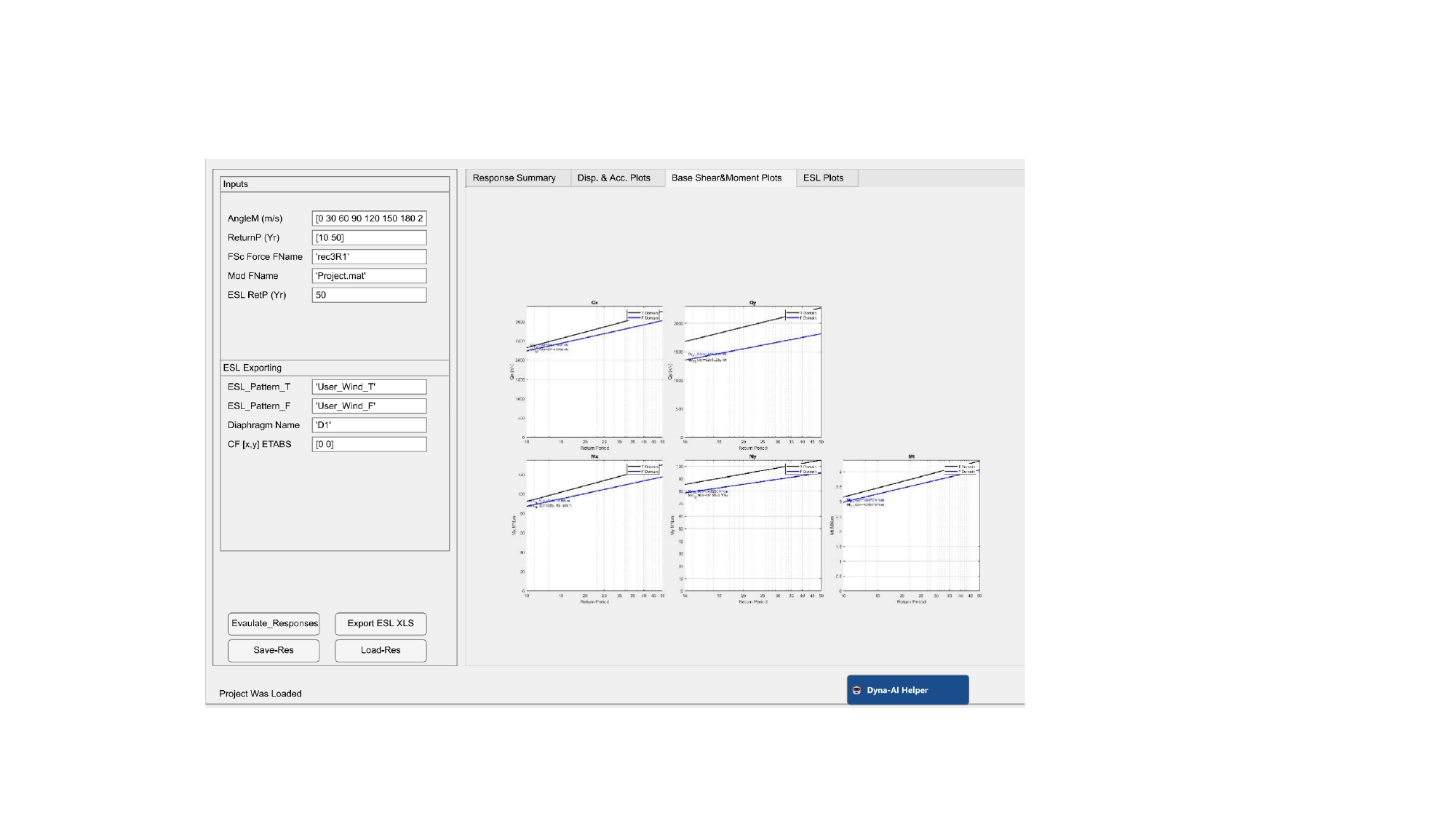Edit the ReturnP (Yr) field

click(x=369, y=237)
